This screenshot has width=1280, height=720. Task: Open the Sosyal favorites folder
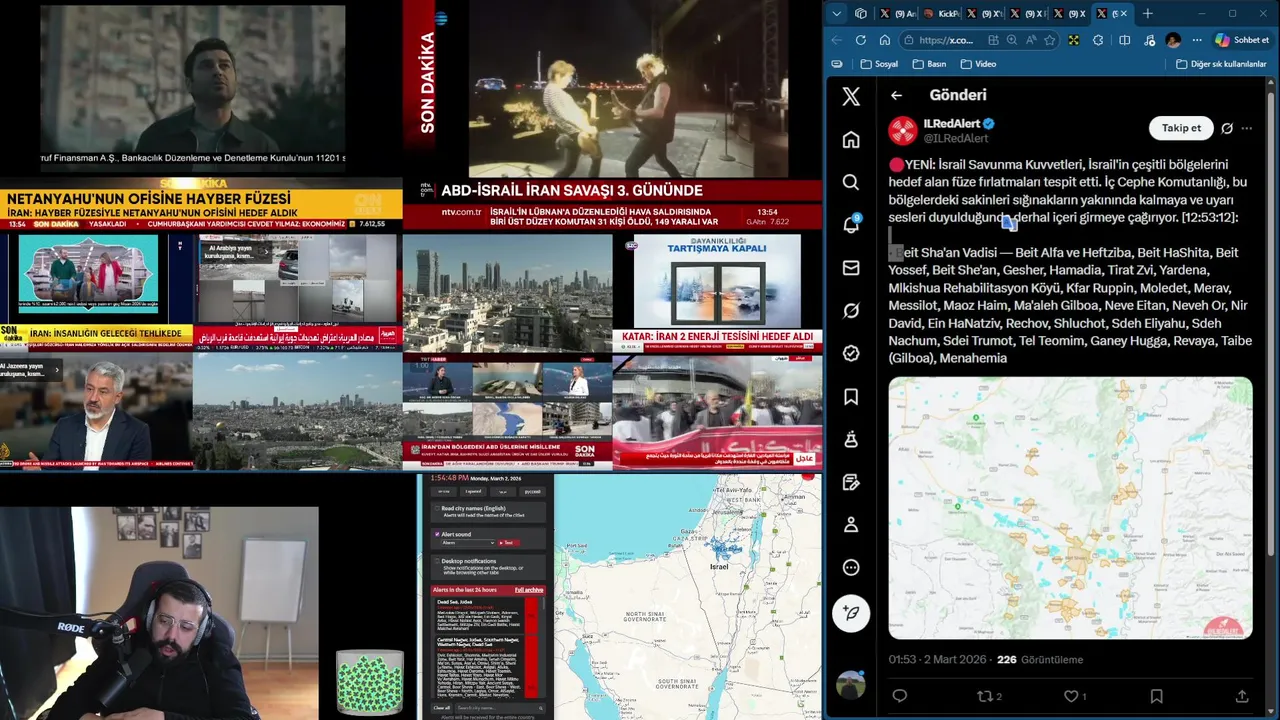tap(879, 64)
